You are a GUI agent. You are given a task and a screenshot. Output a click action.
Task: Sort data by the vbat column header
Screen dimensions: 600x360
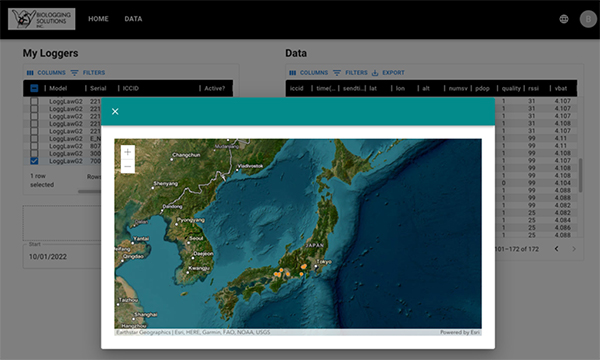561,88
